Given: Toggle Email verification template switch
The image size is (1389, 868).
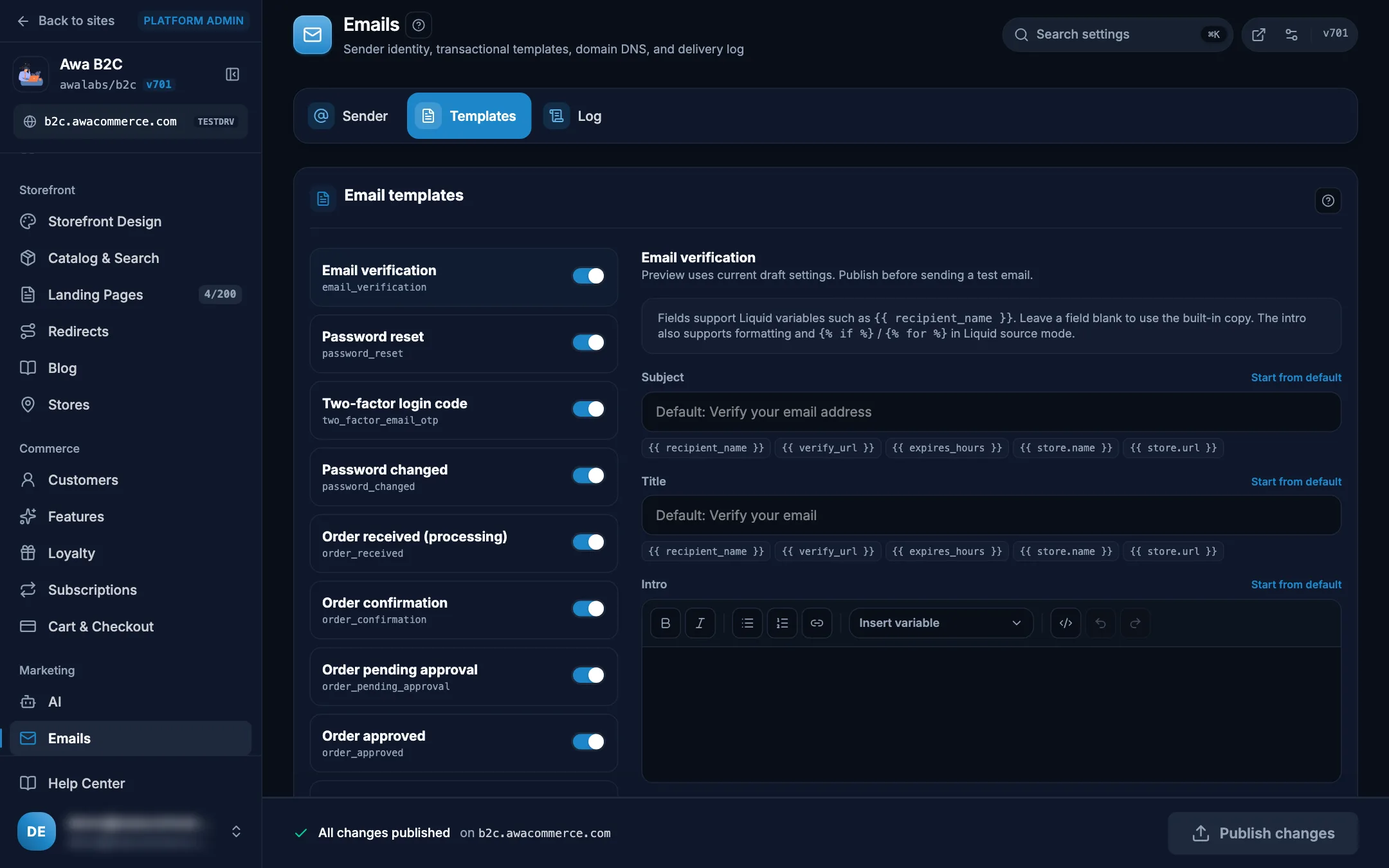Looking at the screenshot, I should [588, 276].
